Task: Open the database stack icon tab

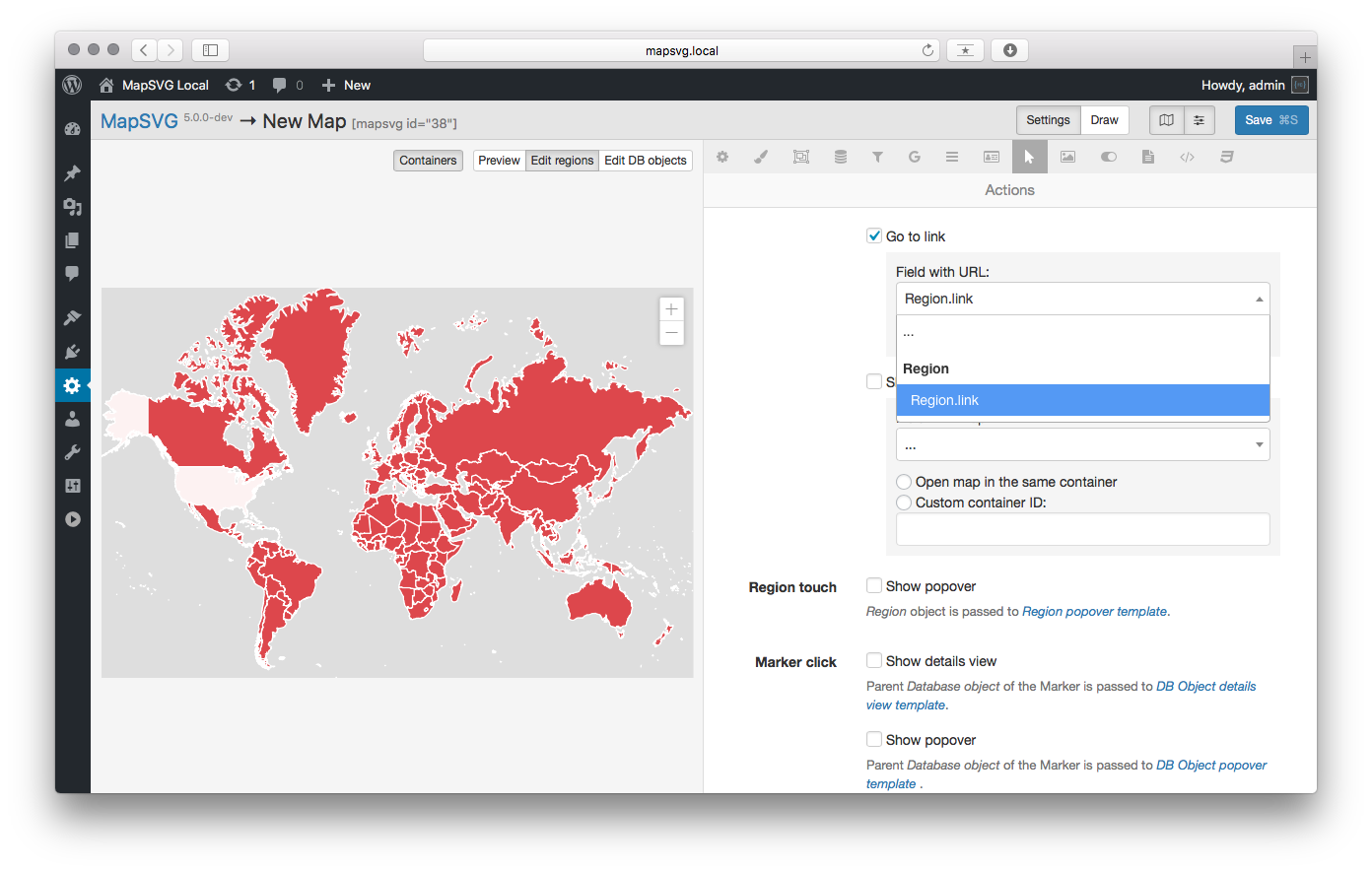Action: point(840,157)
